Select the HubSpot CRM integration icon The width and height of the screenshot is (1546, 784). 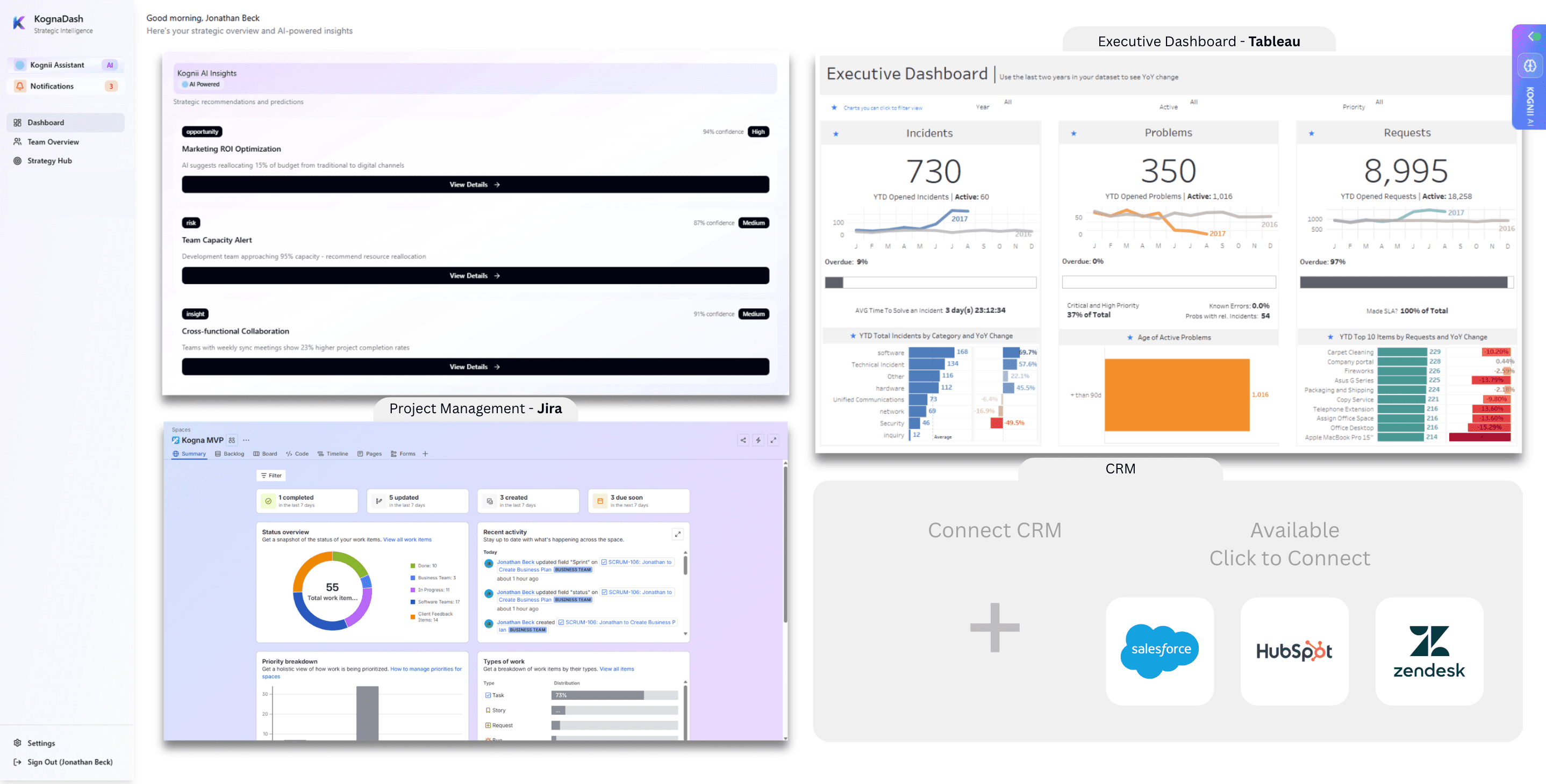tap(1294, 650)
